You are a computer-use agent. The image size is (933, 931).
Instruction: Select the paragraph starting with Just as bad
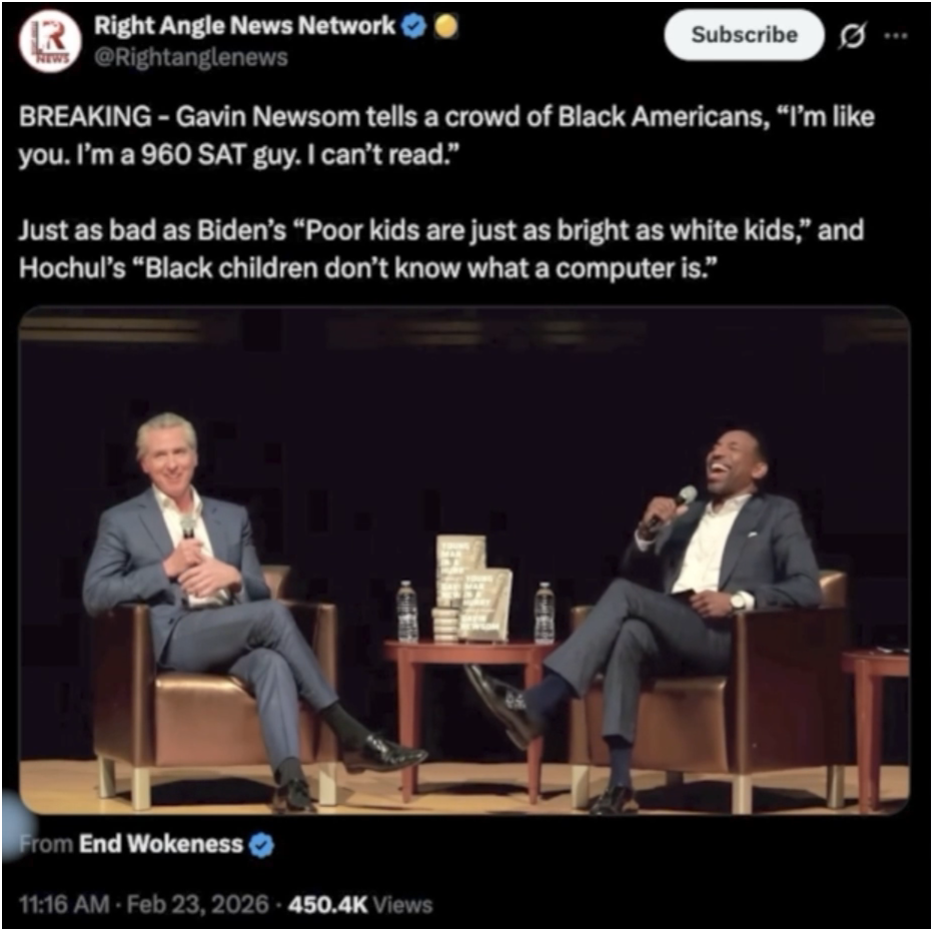point(441,249)
